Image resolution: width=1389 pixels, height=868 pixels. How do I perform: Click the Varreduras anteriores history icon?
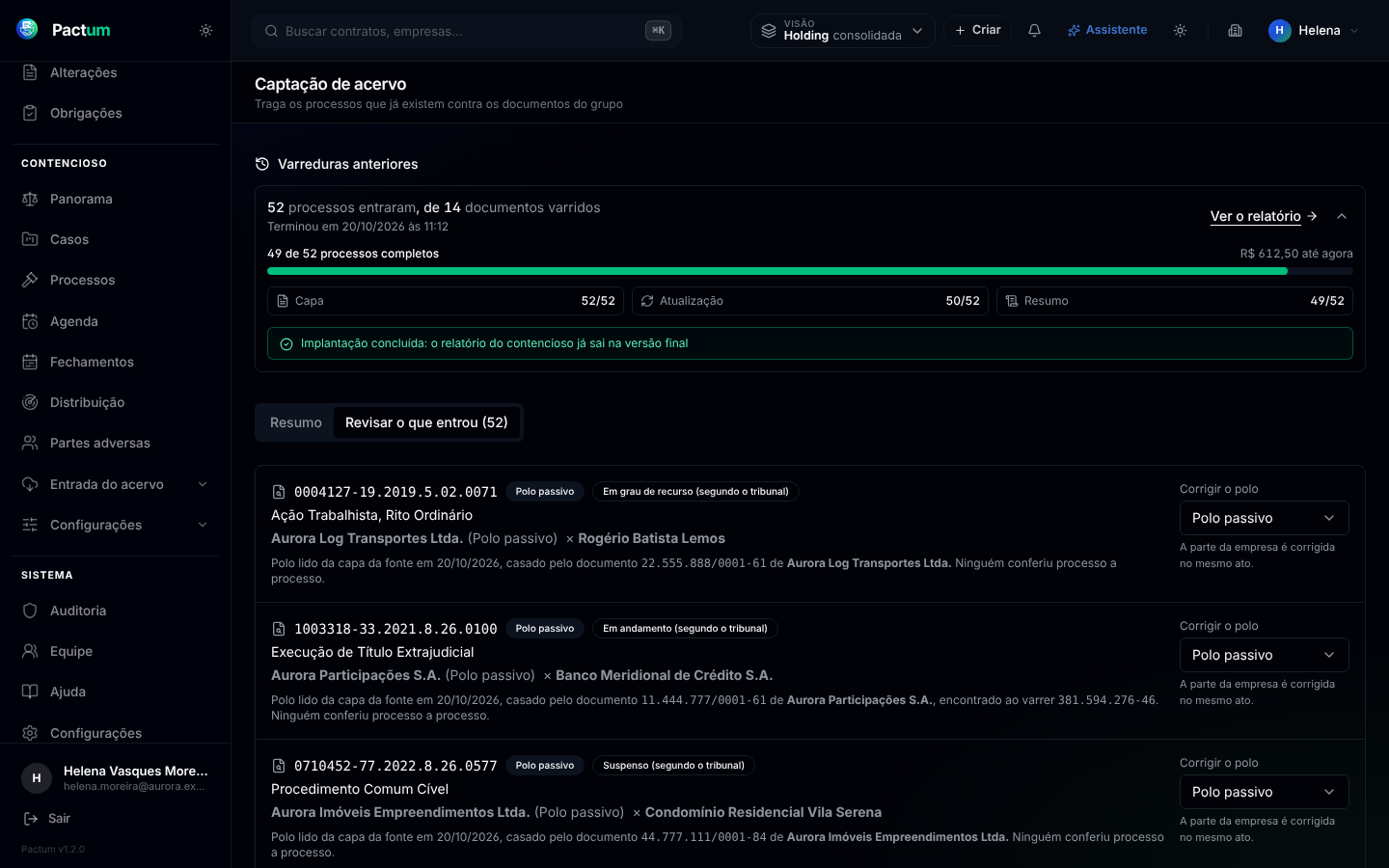pyautogui.click(x=262, y=164)
